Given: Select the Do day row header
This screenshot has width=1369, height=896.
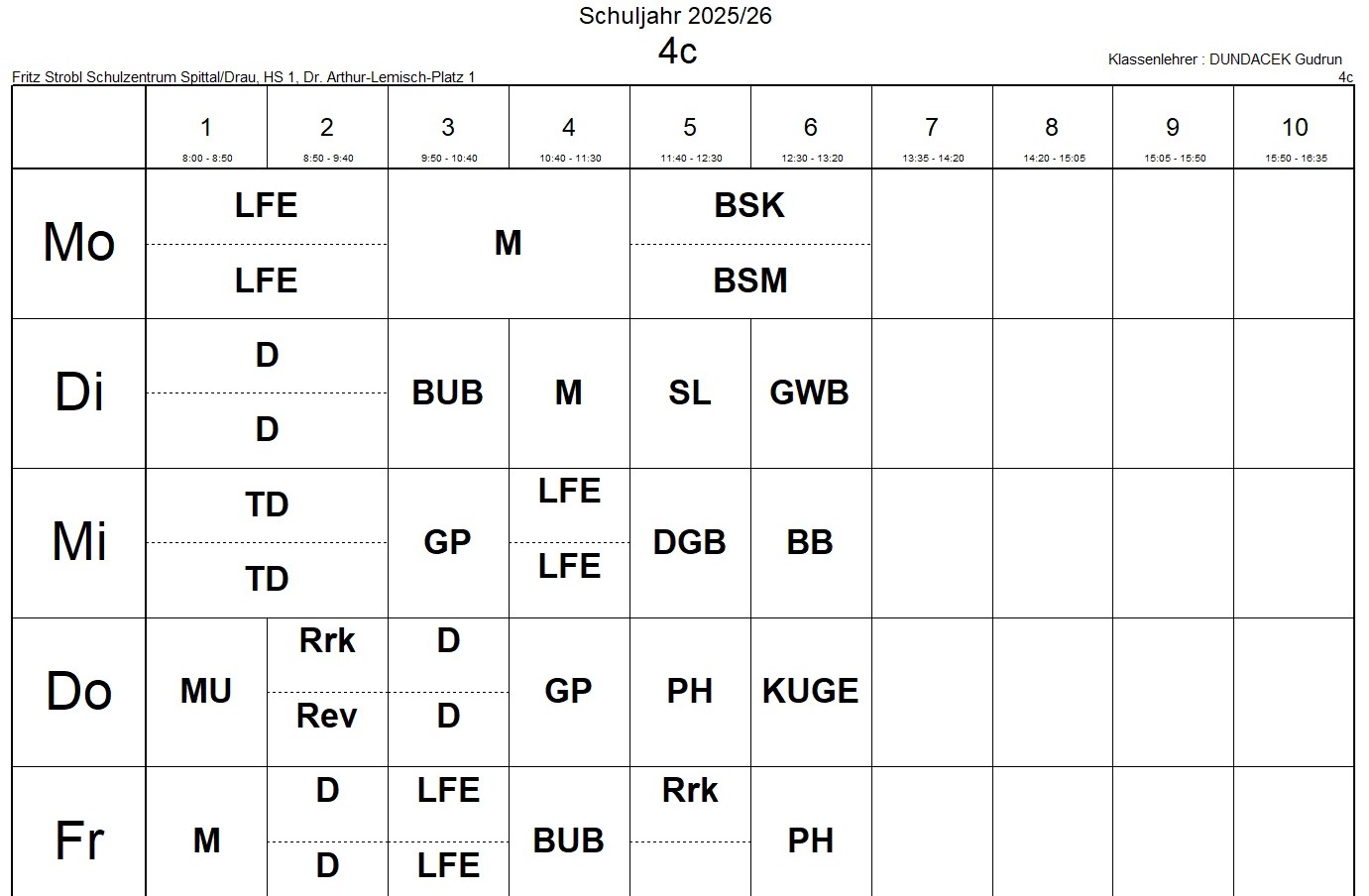Looking at the screenshot, I should click(x=79, y=691).
